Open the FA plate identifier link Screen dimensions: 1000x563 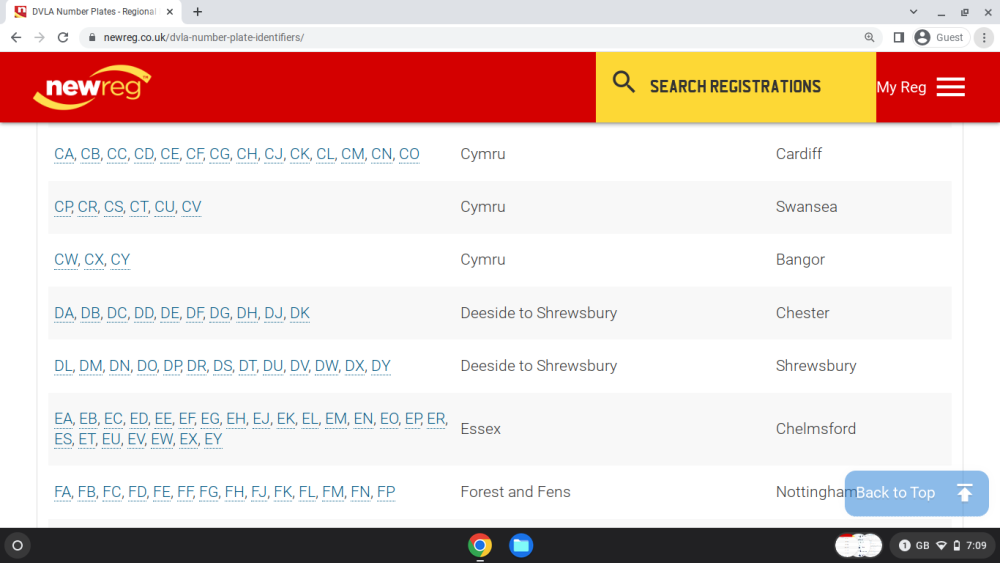pos(62,492)
